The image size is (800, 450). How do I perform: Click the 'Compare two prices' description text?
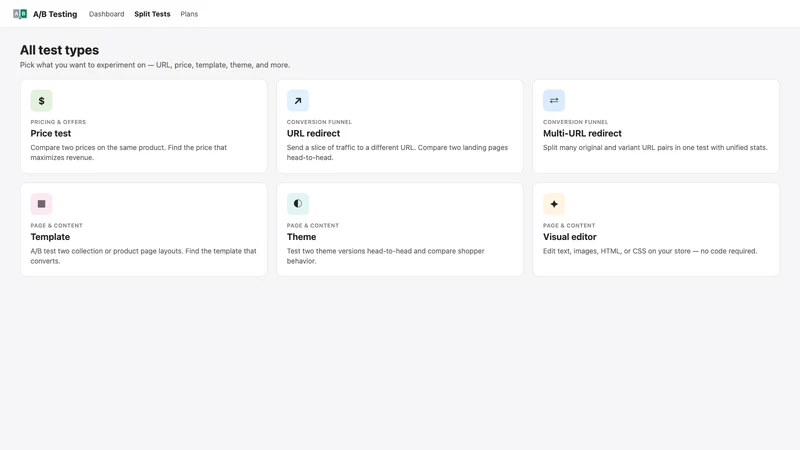pos(129,153)
